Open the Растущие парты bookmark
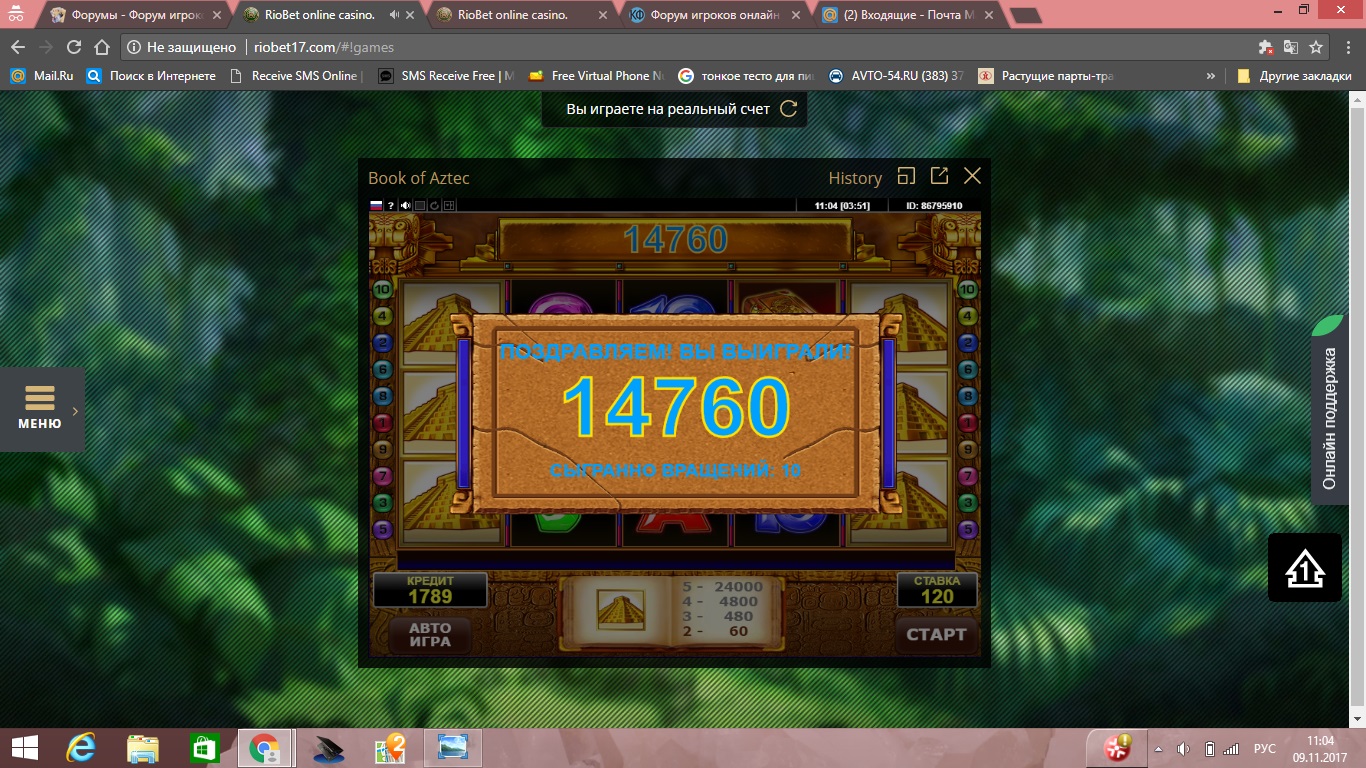This screenshot has height=768, width=1366. [x=1045, y=76]
